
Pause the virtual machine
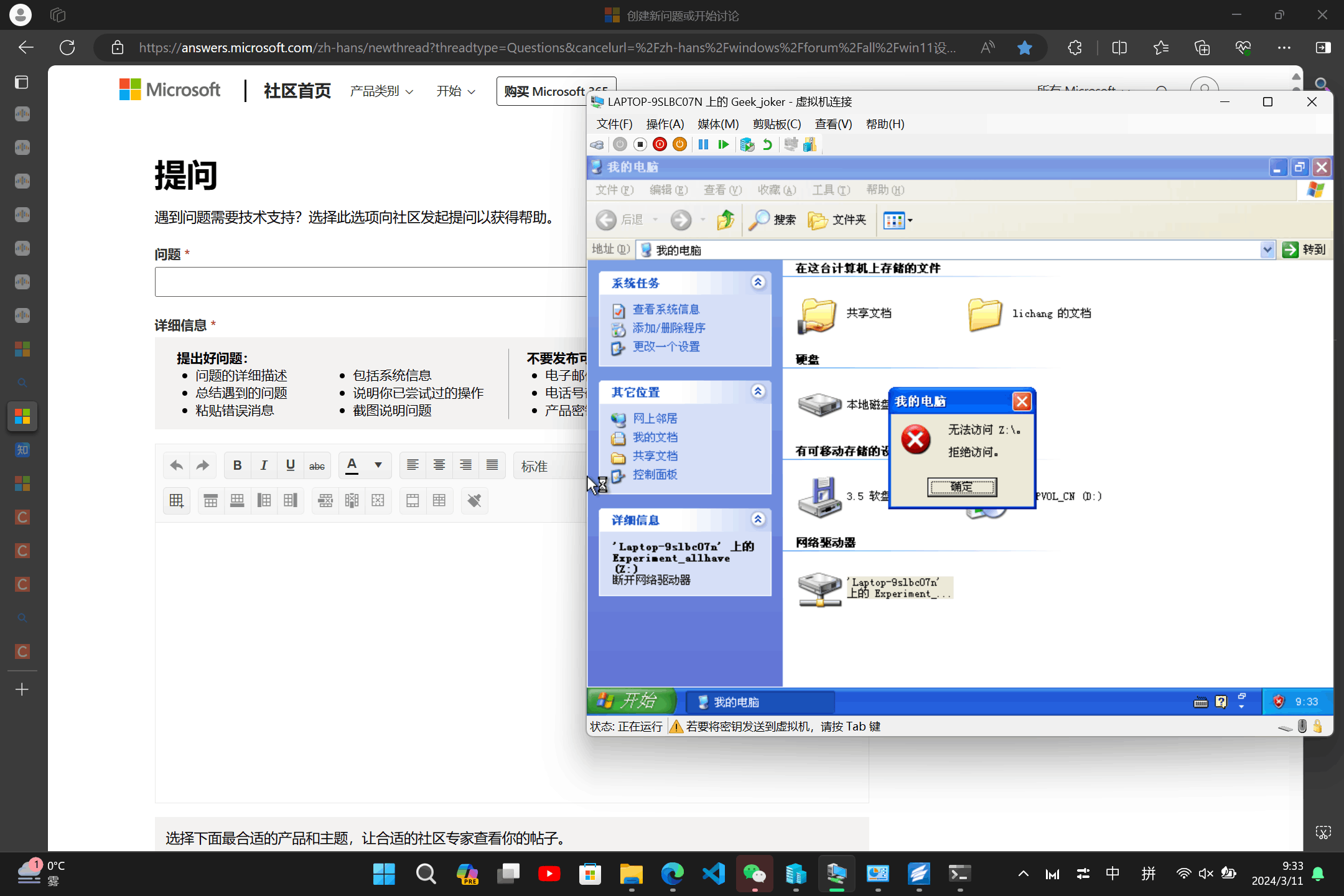[x=703, y=144]
